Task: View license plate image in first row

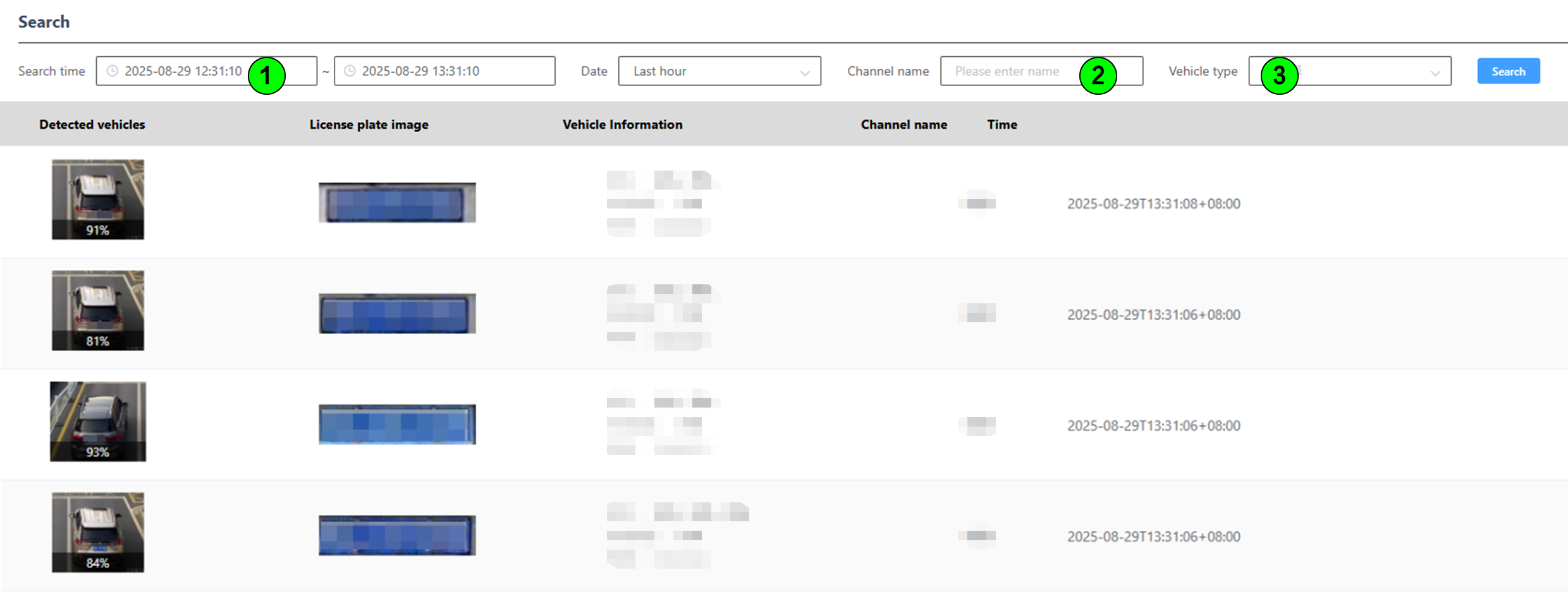Action: click(x=397, y=202)
